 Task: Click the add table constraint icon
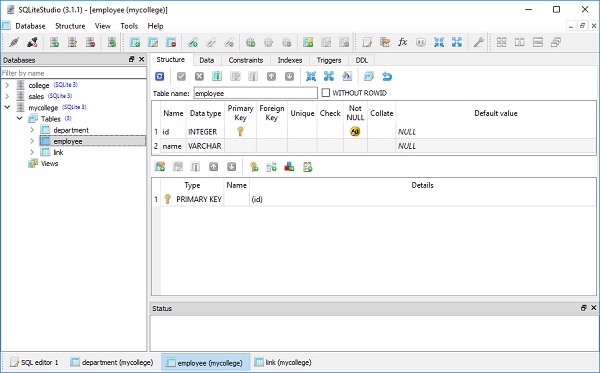tap(160, 167)
